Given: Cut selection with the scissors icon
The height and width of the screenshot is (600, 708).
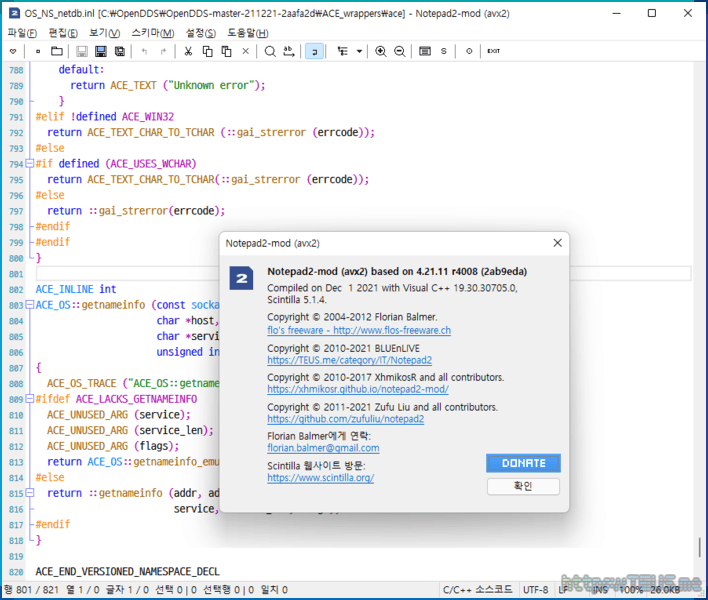Looking at the screenshot, I should click(x=188, y=51).
